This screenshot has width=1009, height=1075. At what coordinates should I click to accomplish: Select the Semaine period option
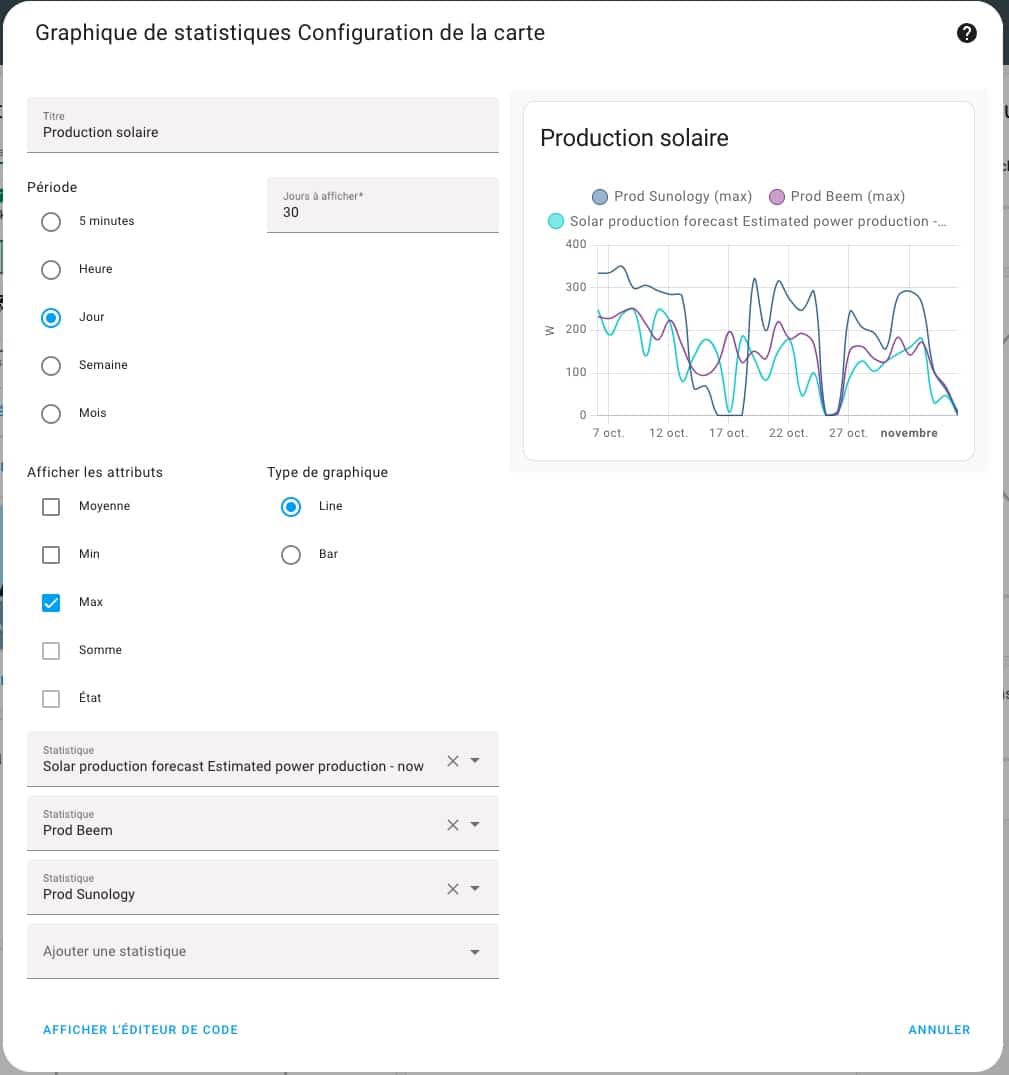51,366
